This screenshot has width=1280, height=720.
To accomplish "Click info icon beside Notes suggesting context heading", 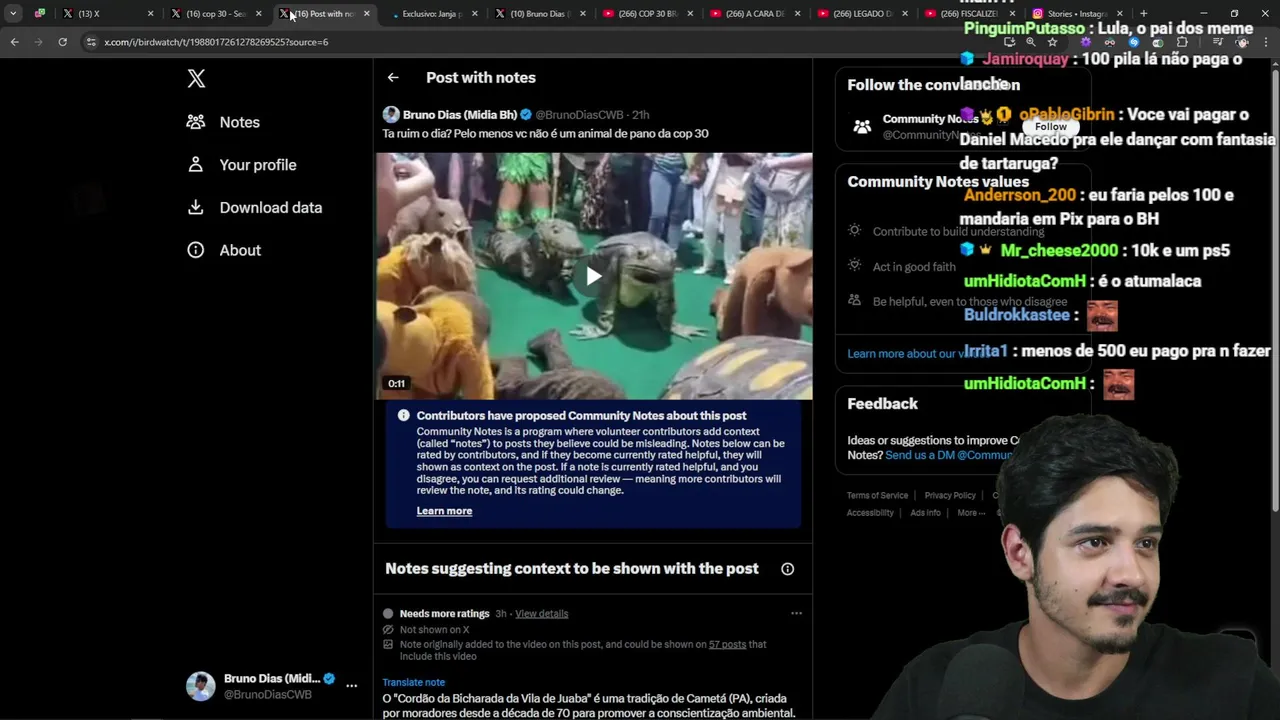I will (787, 569).
